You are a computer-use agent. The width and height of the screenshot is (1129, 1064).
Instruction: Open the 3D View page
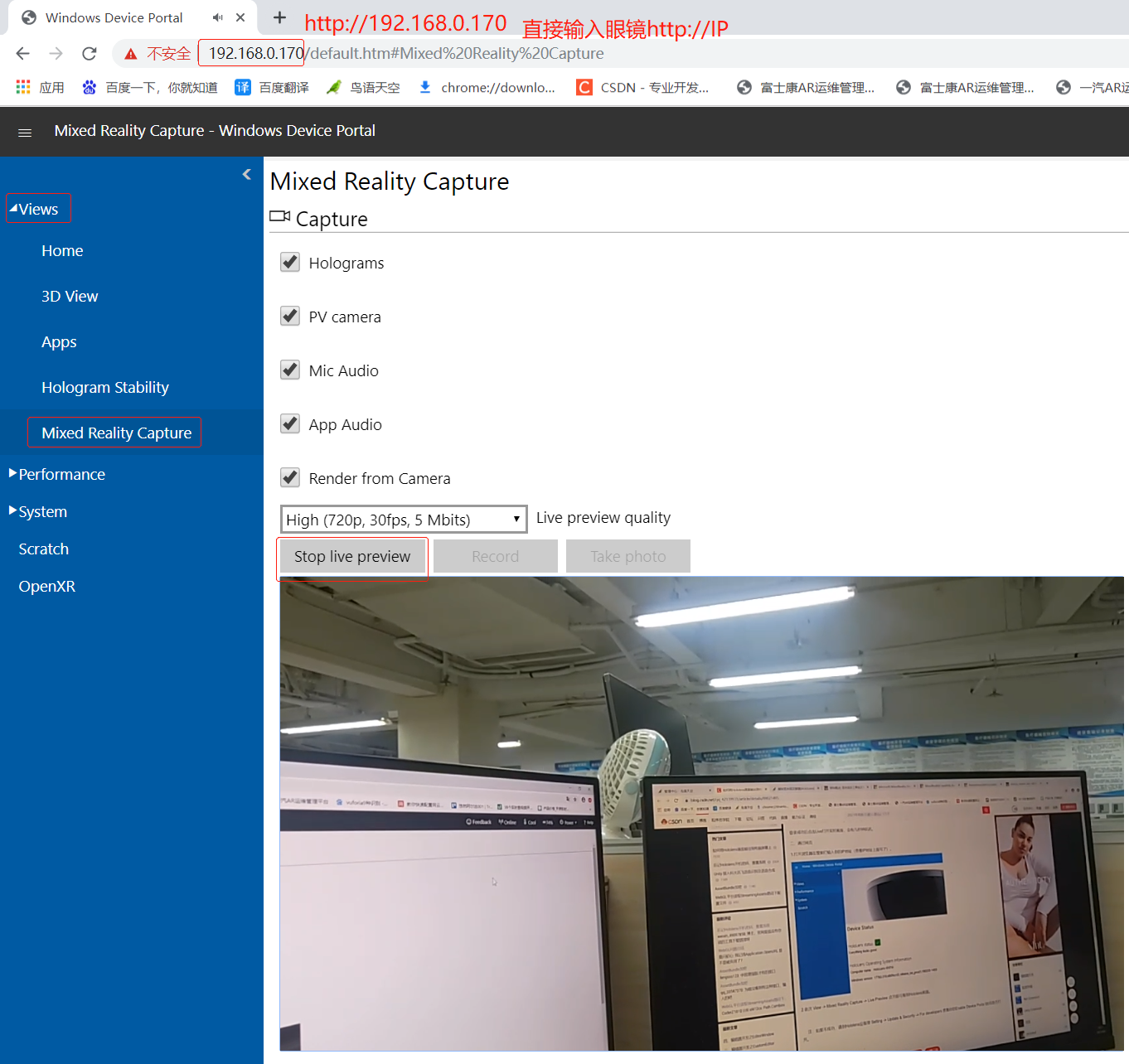pyautogui.click(x=70, y=296)
